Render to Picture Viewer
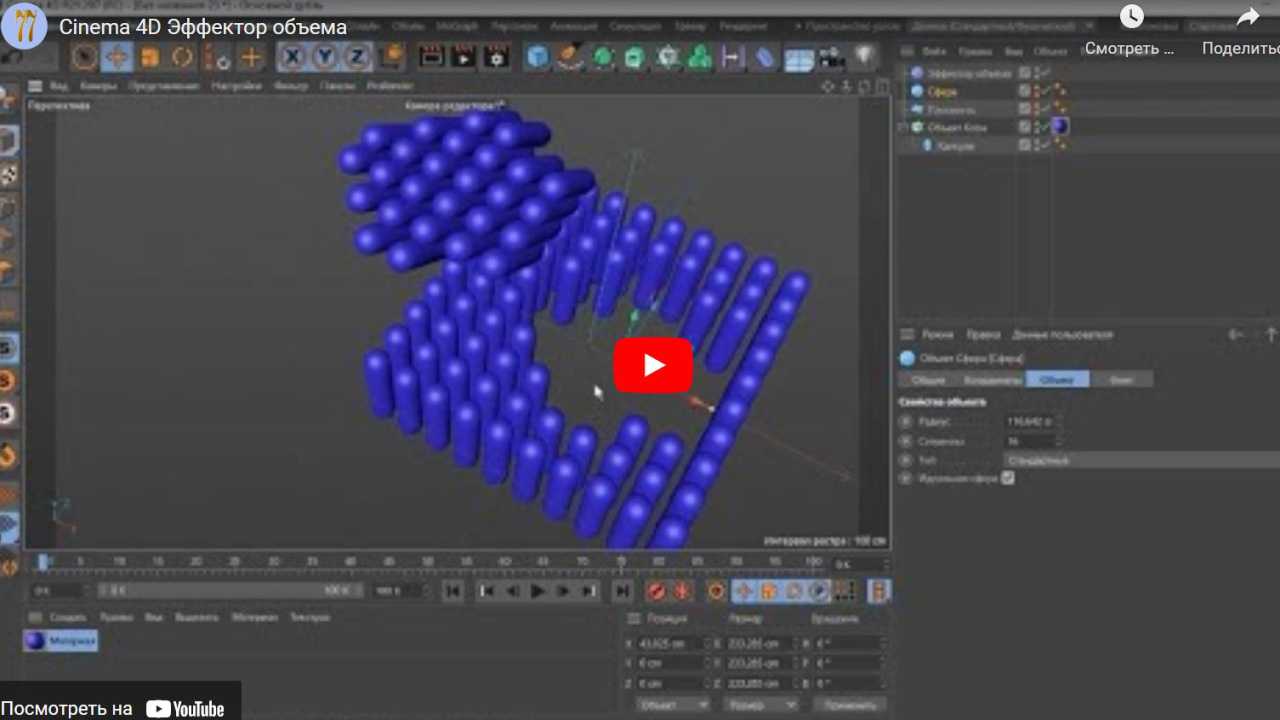The image size is (1280, 720). [x=464, y=57]
